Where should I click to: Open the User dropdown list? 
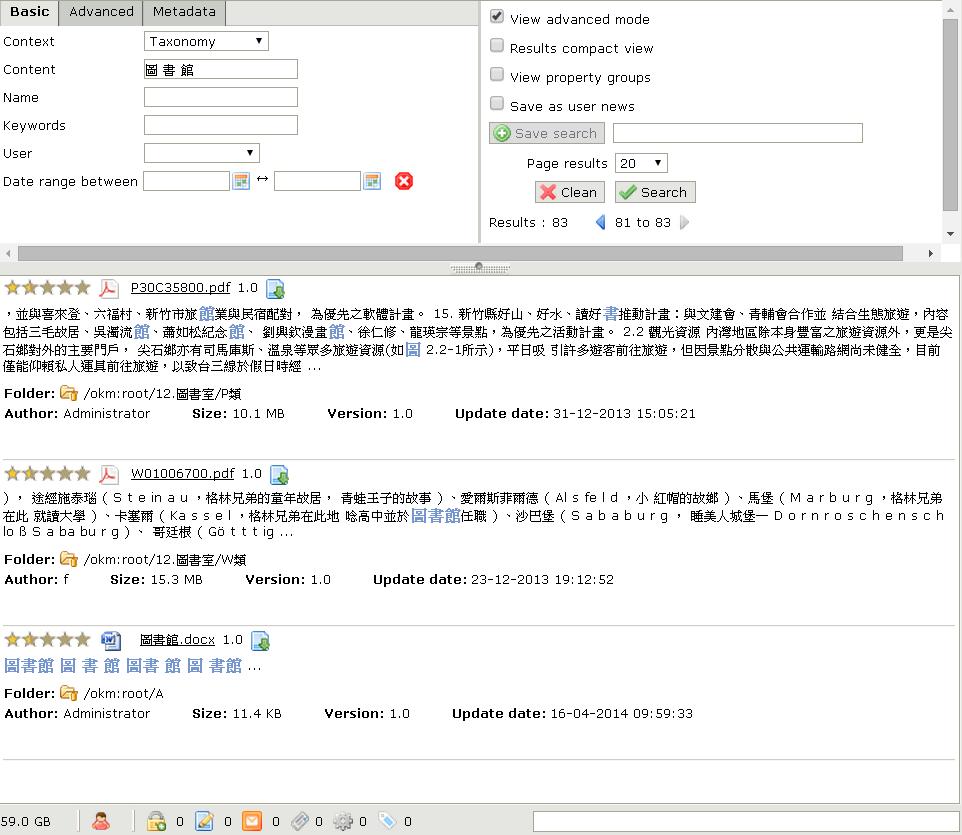202,153
